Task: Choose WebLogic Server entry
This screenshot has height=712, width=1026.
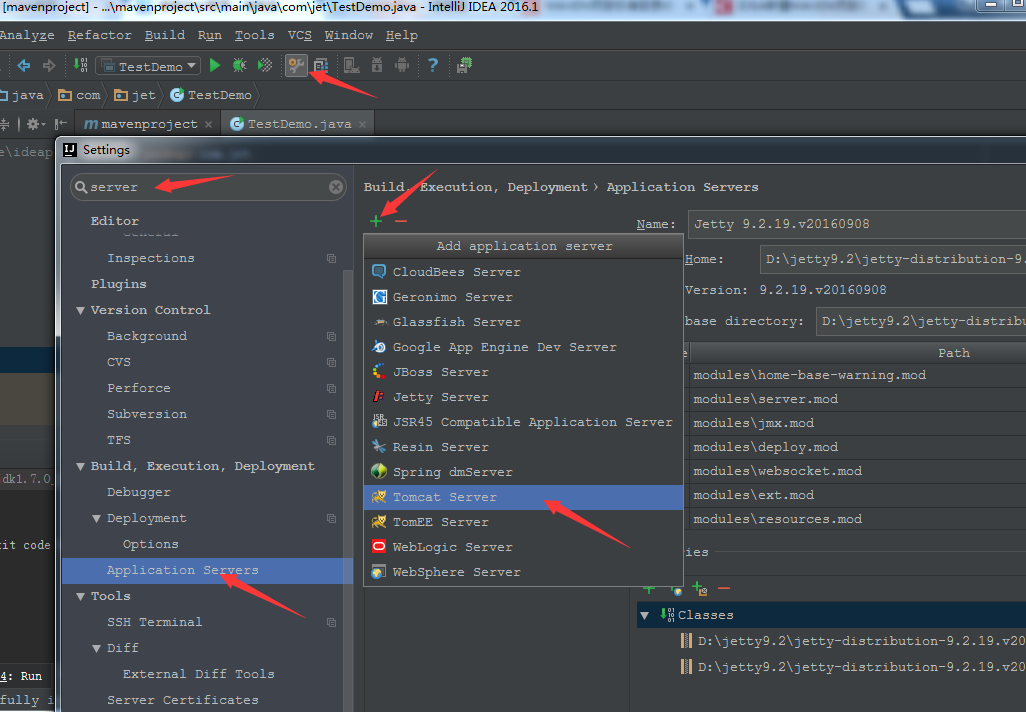Action: (x=523, y=547)
